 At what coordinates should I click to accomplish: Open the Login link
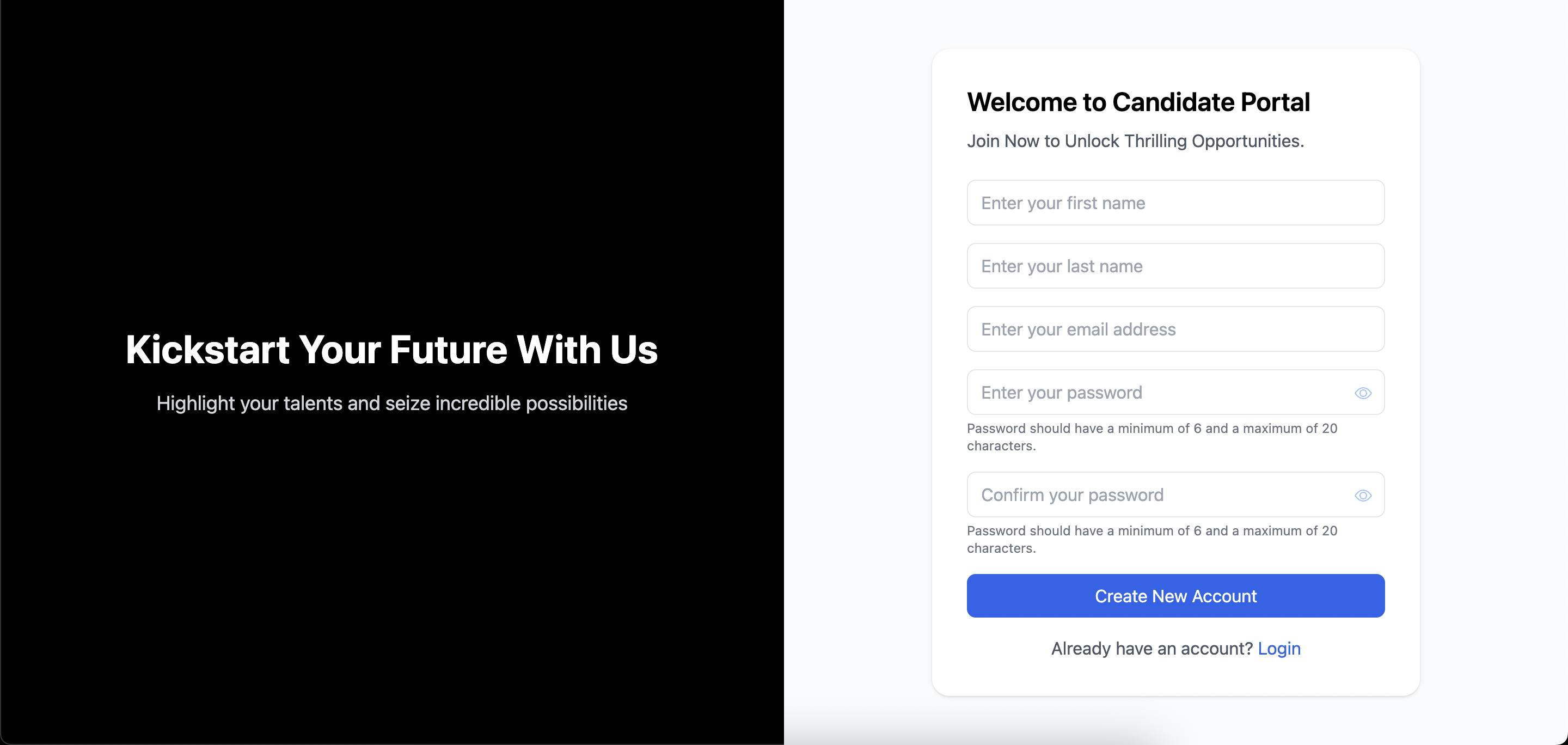(x=1279, y=649)
